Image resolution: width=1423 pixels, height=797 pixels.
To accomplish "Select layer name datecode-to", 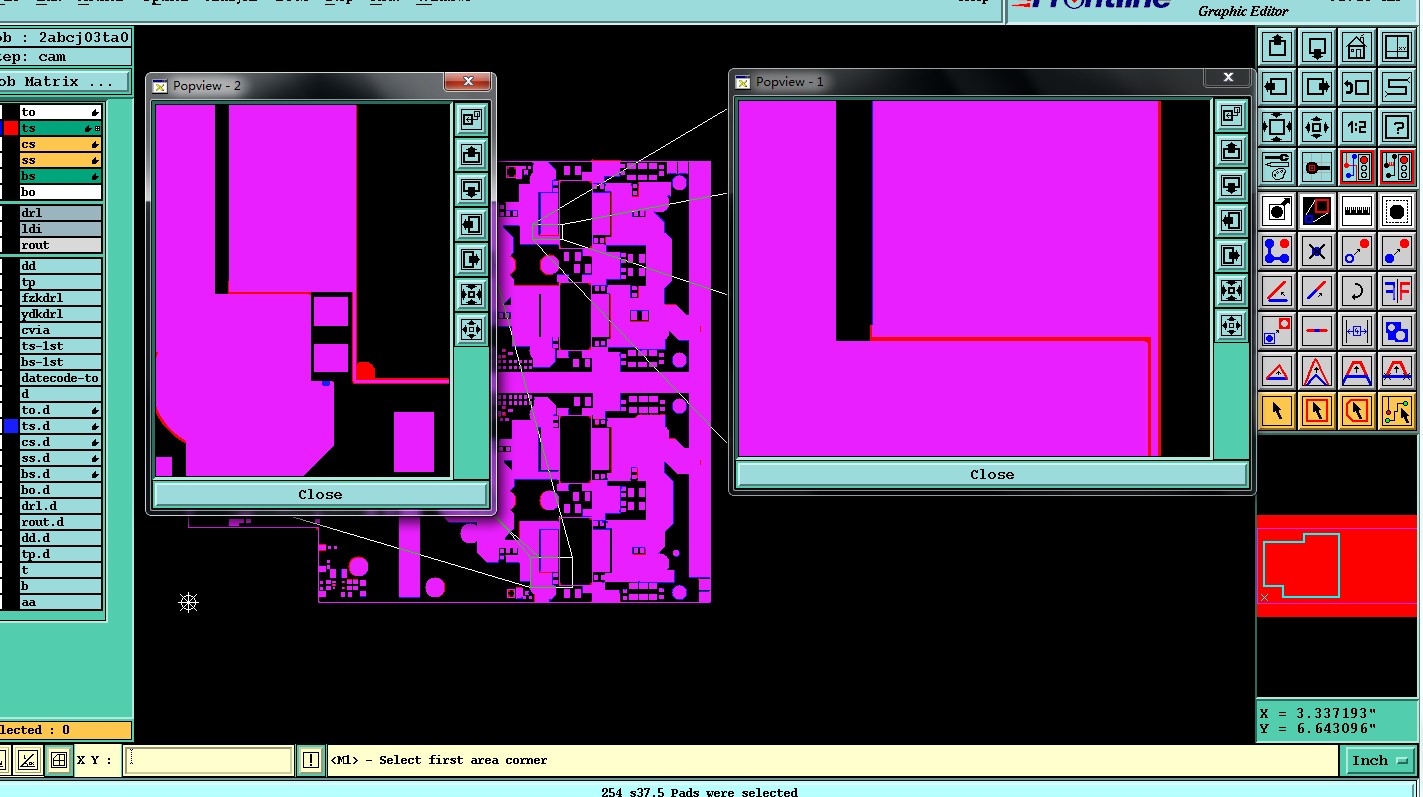I will pyautogui.click(x=60, y=378).
